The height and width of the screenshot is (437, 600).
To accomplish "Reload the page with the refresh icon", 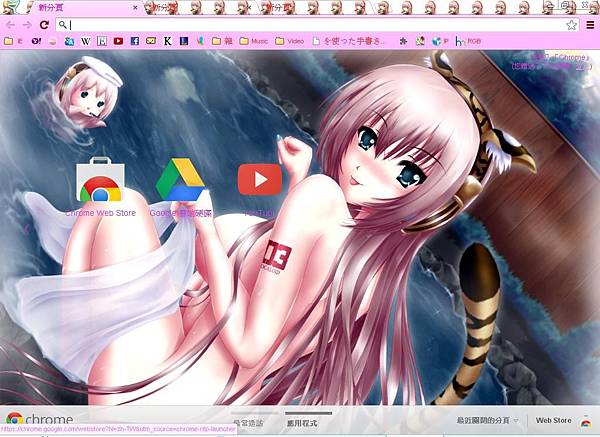I will 44,25.
